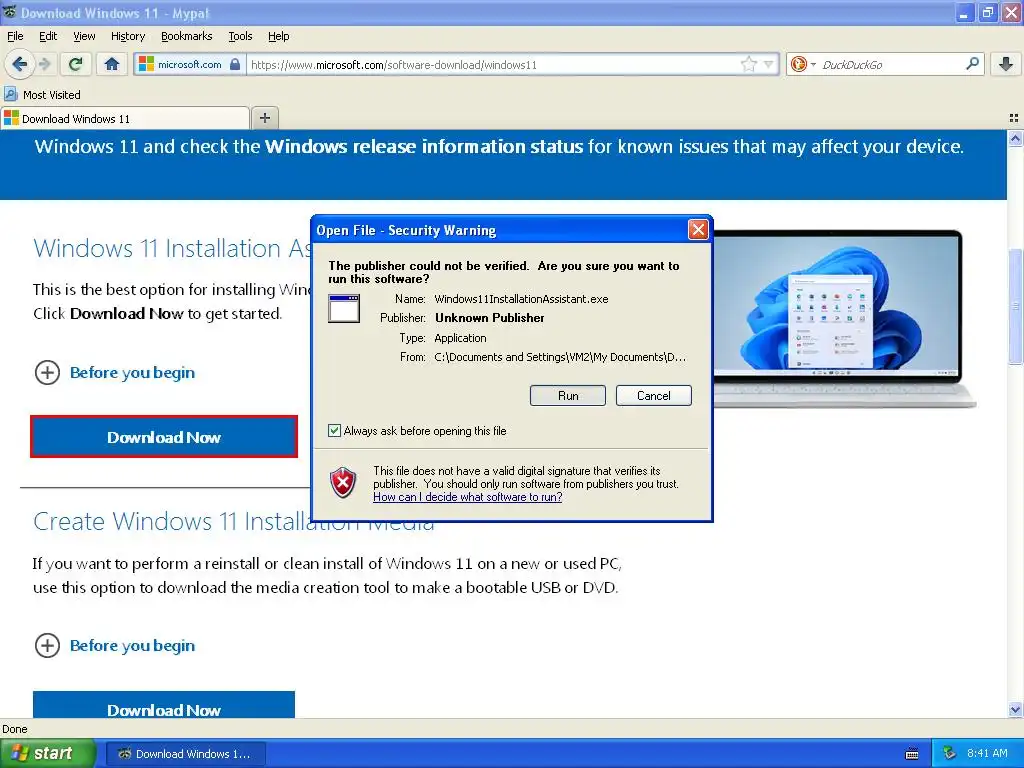Screen dimensions: 1024x768
Task: Open the Downloads arrow toolbar icon
Action: 1006,64
